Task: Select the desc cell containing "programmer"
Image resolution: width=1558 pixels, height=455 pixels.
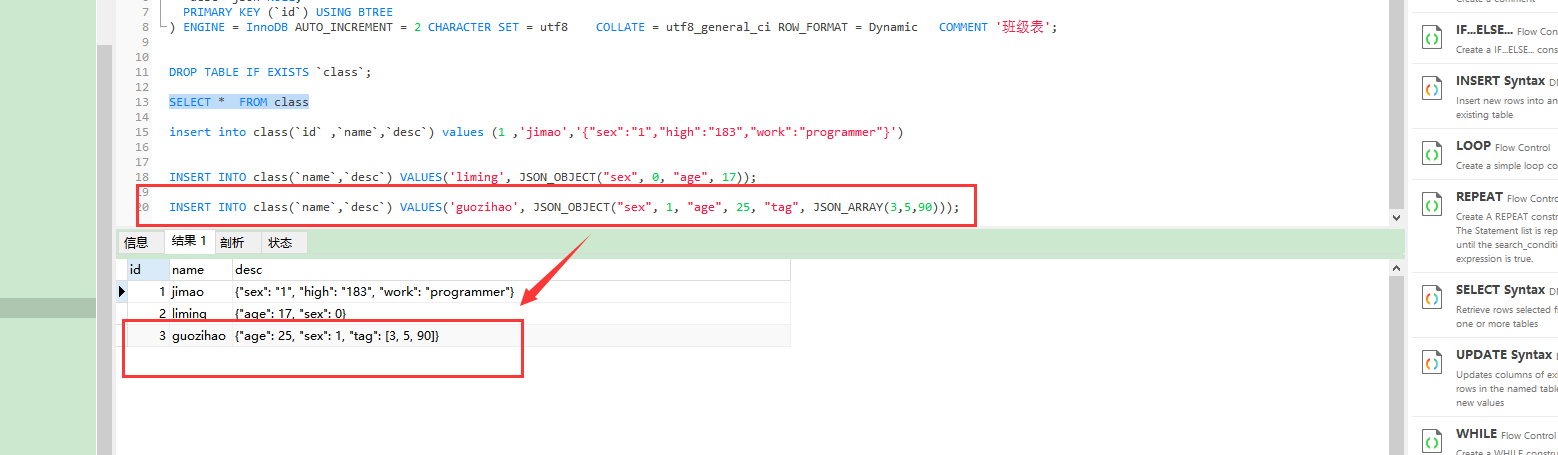Action: tap(510, 292)
